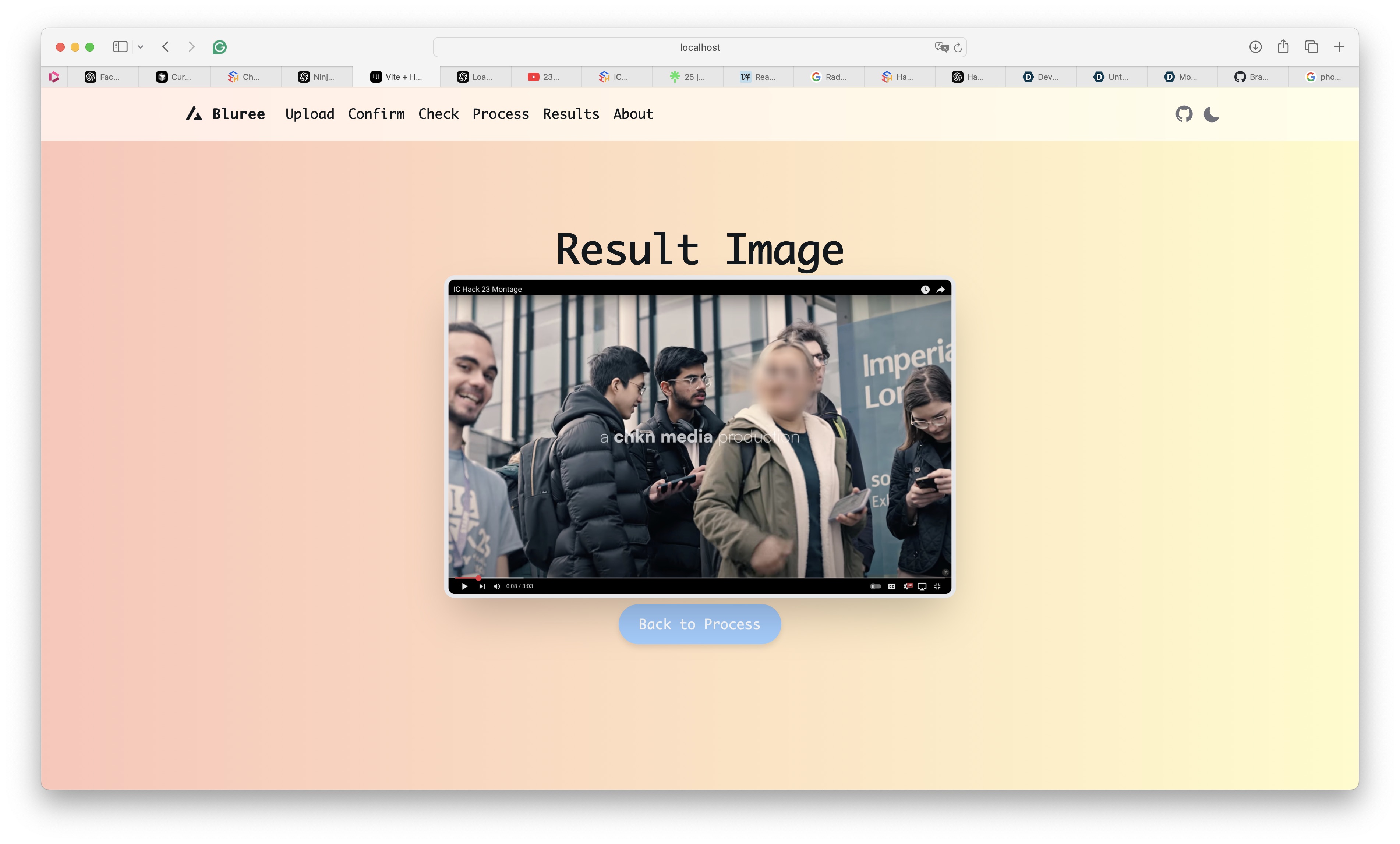The image size is (1400, 844).
Task: Click the Grammarly extension icon
Action: point(219,47)
